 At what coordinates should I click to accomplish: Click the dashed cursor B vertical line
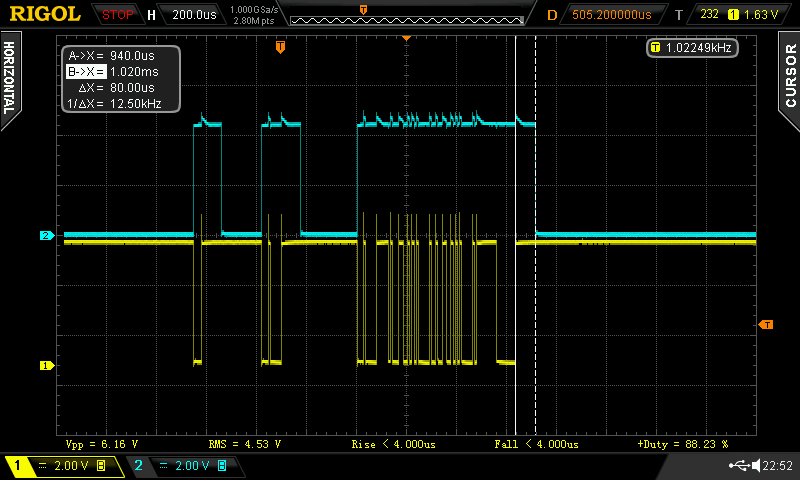pyautogui.click(x=535, y=235)
